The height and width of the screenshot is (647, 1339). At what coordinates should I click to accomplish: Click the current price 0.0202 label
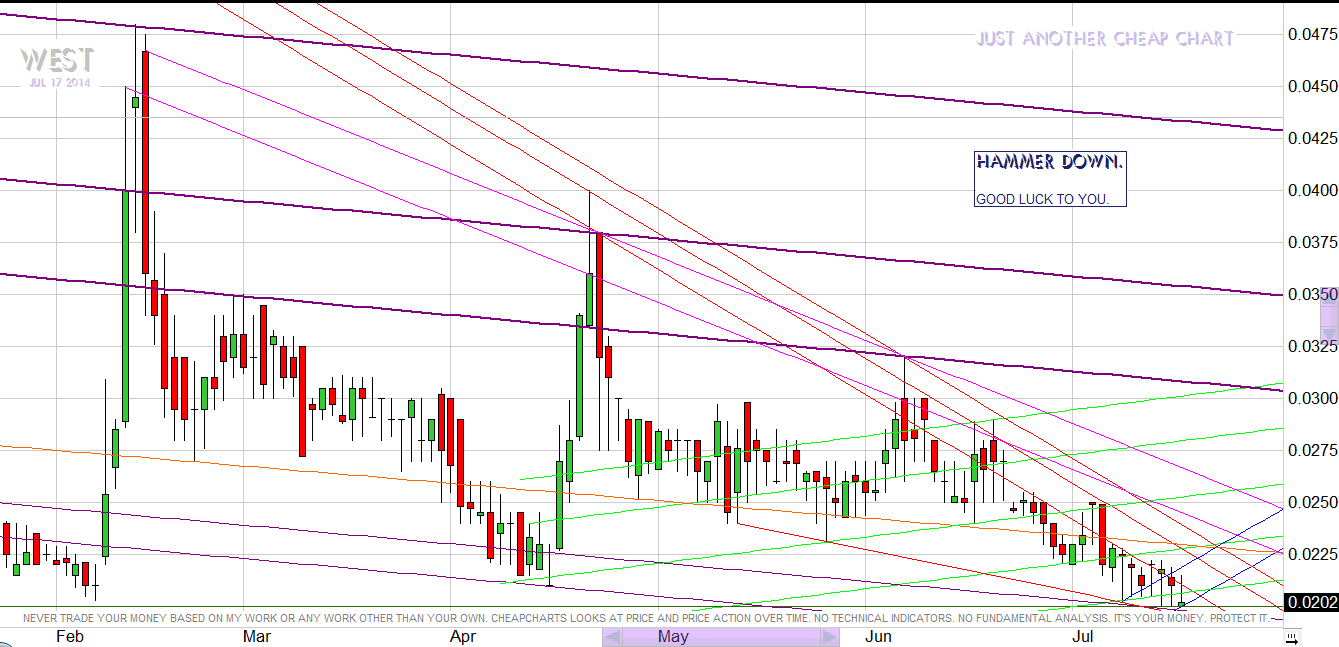pyautogui.click(x=1310, y=603)
